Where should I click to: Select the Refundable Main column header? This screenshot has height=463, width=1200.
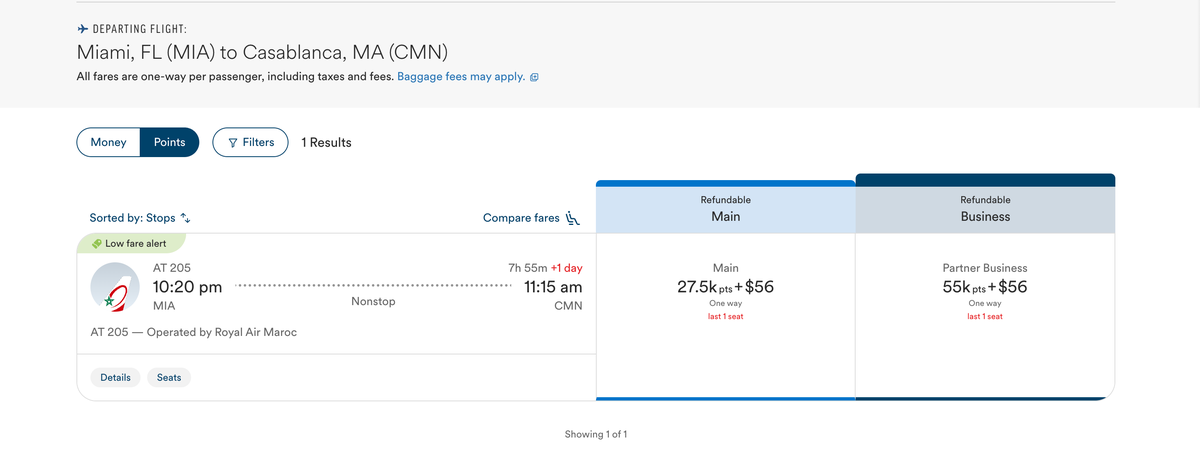point(725,208)
